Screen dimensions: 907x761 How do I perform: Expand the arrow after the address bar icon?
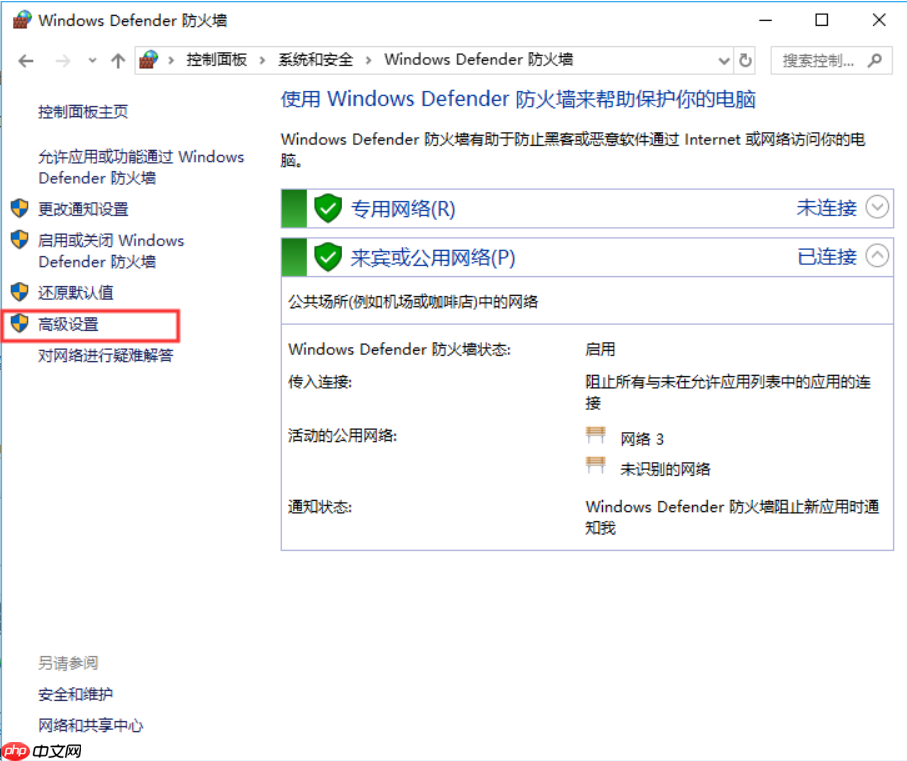[171, 60]
